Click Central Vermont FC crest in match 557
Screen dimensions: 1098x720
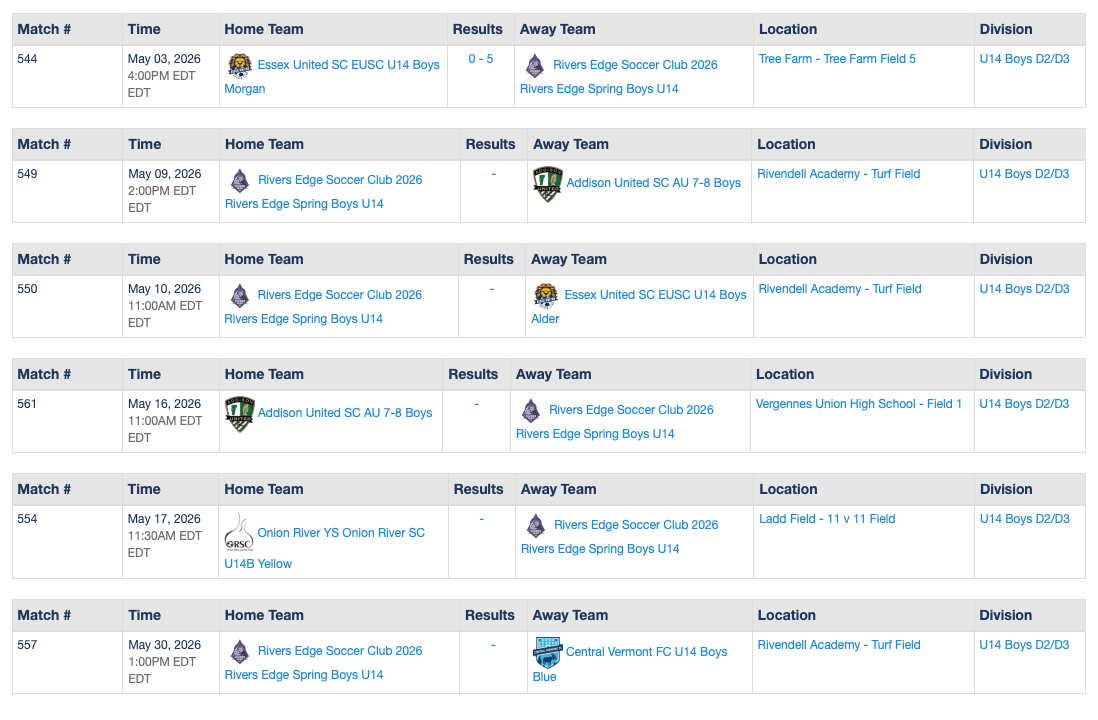pyautogui.click(x=548, y=653)
